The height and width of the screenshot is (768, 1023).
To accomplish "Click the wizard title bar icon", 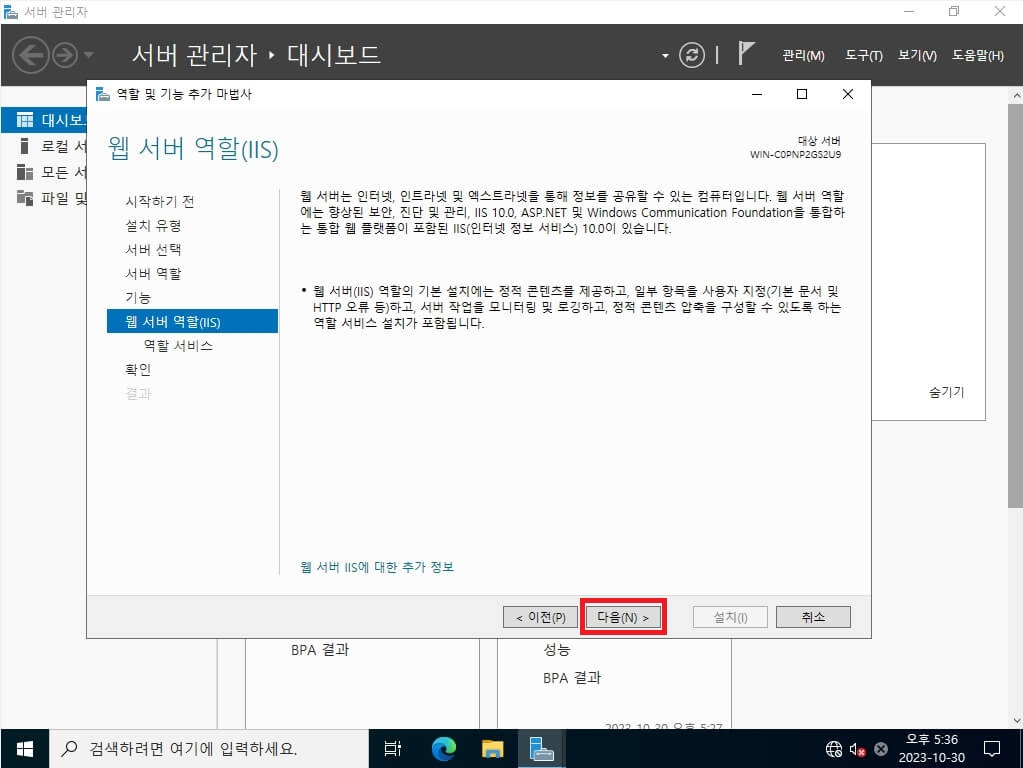I will 102,94.
